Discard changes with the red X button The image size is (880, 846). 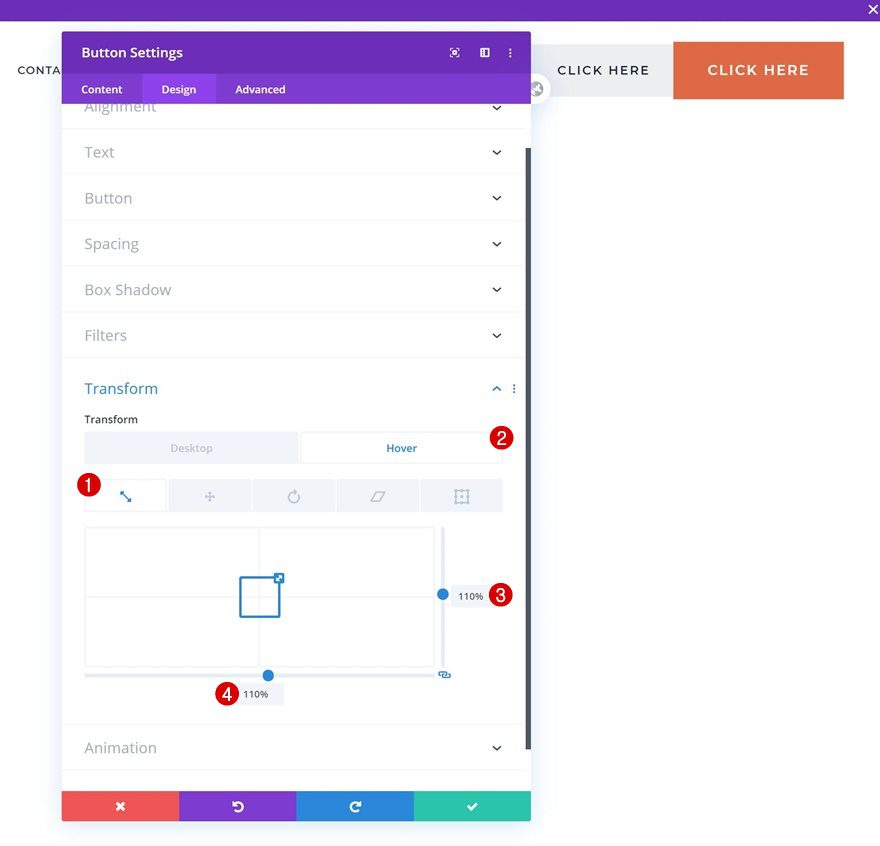[x=120, y=806]
